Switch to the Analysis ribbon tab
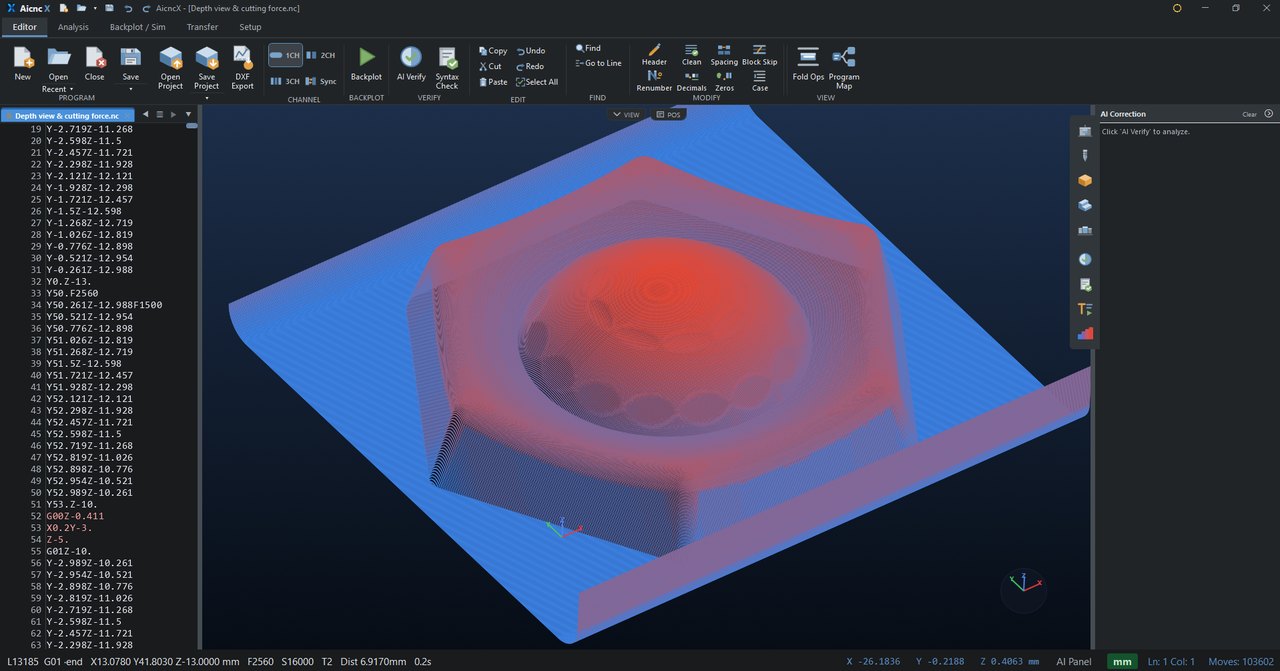Viewport: 1280px width, 671px height. click(x=73, y=27)
